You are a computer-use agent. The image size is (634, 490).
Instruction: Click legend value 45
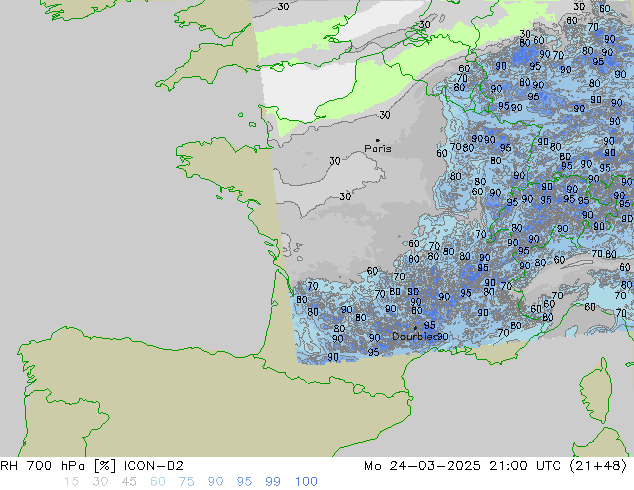(129, 482)
